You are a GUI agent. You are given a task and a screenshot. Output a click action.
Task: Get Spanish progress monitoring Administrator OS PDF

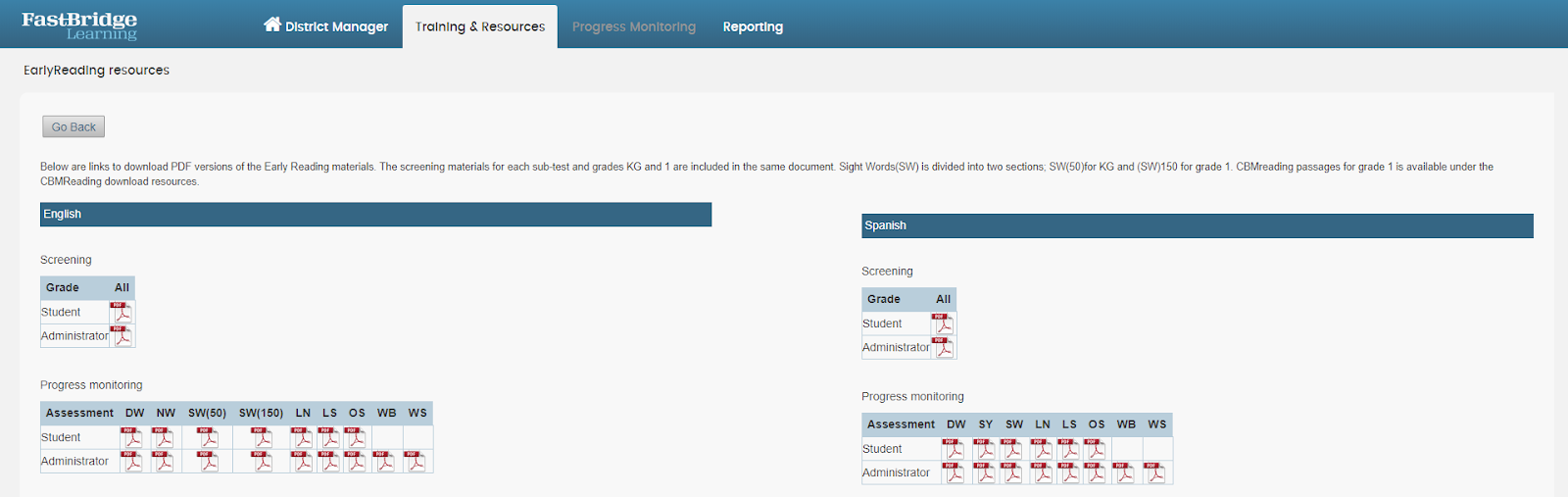[x=1095, y=472]
